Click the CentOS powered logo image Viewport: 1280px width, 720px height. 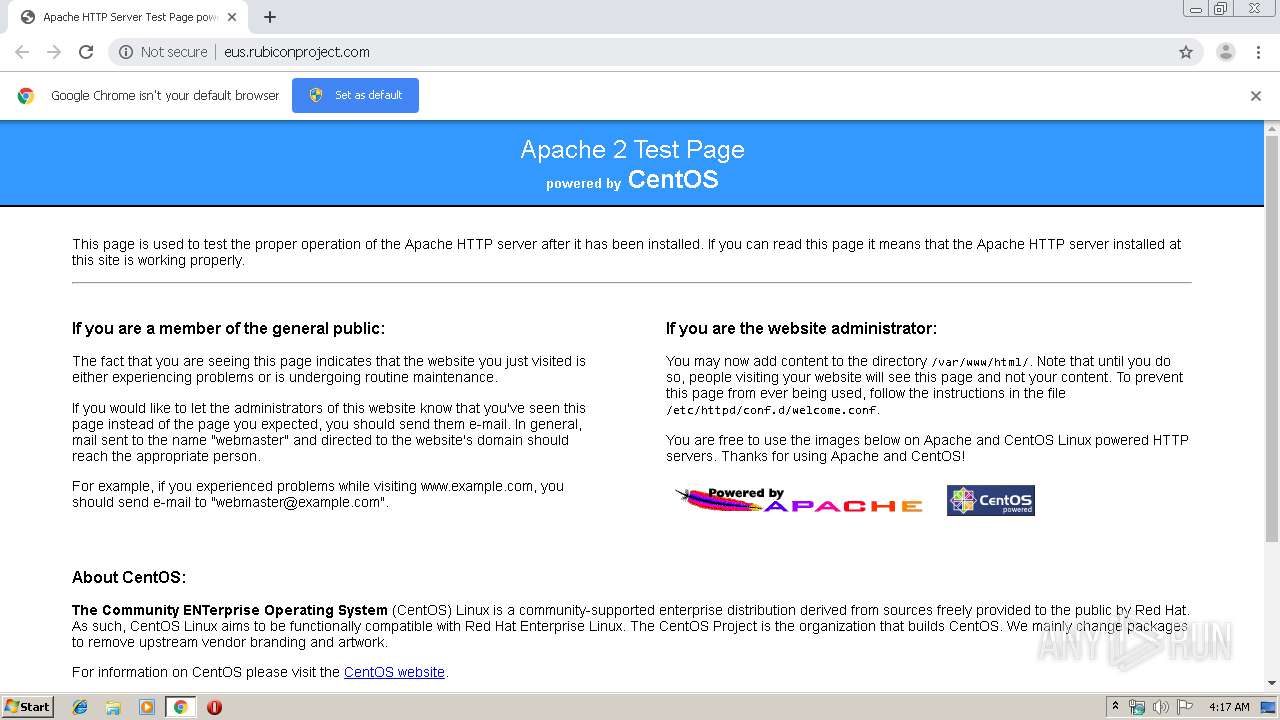pyautogui.click(x=991, y=500)
